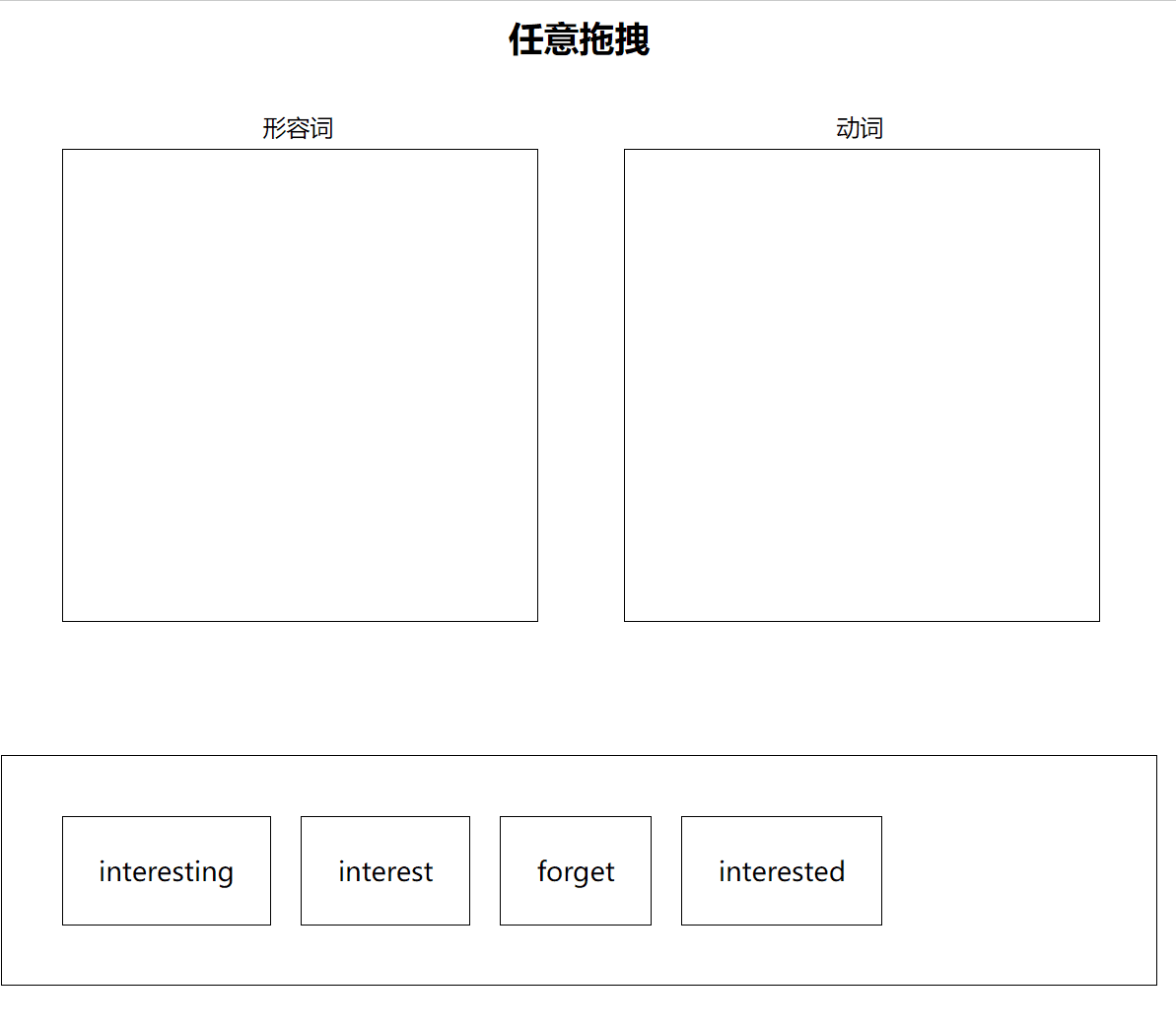Click the 任意拖拽 page heading
1176x1029 pixels.
pos(579,39)
